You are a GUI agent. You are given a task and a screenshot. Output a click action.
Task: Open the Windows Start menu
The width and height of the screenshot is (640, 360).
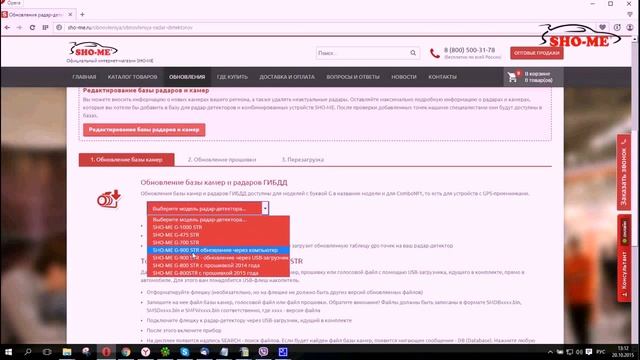point(8,352)
